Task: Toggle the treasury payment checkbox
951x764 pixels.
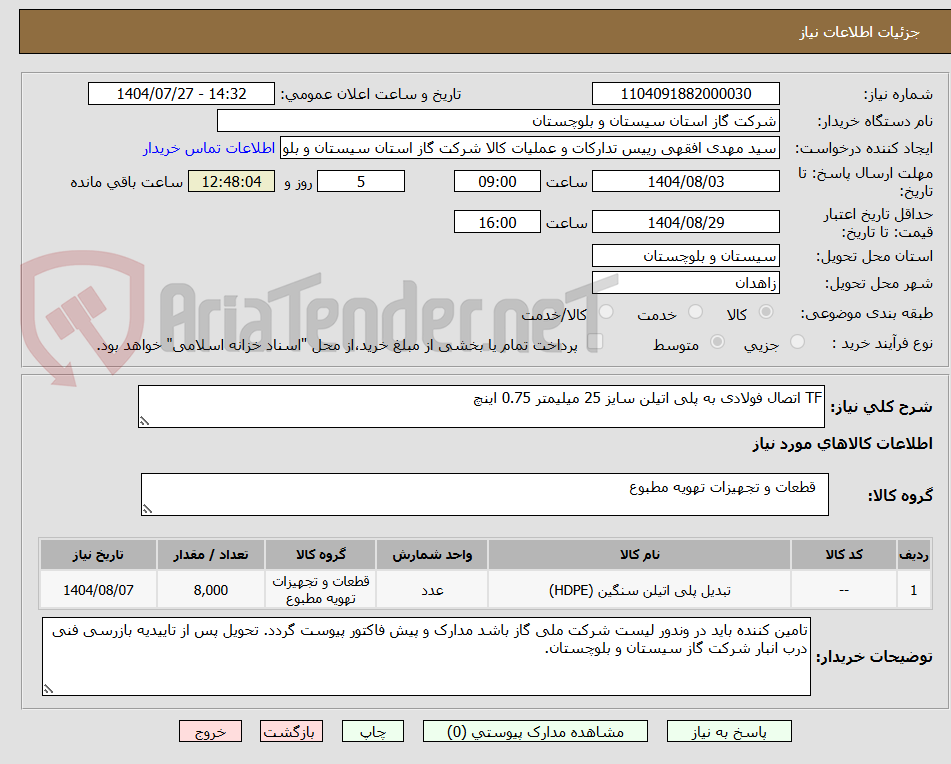Action: coord(597,341)
